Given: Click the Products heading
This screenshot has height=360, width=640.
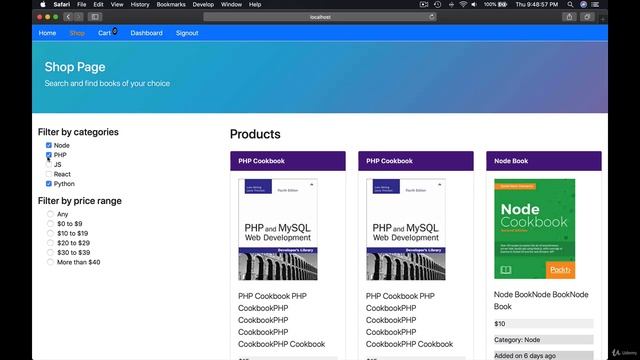Looking at the screenshot, I should click(x=255, y=134).
